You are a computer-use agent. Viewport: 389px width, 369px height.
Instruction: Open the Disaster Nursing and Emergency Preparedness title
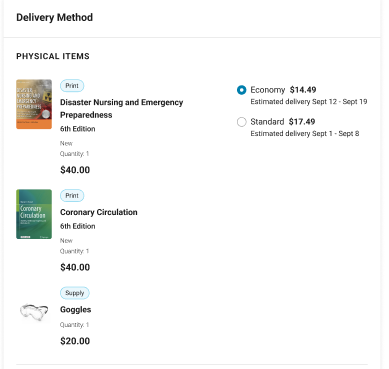122,109
